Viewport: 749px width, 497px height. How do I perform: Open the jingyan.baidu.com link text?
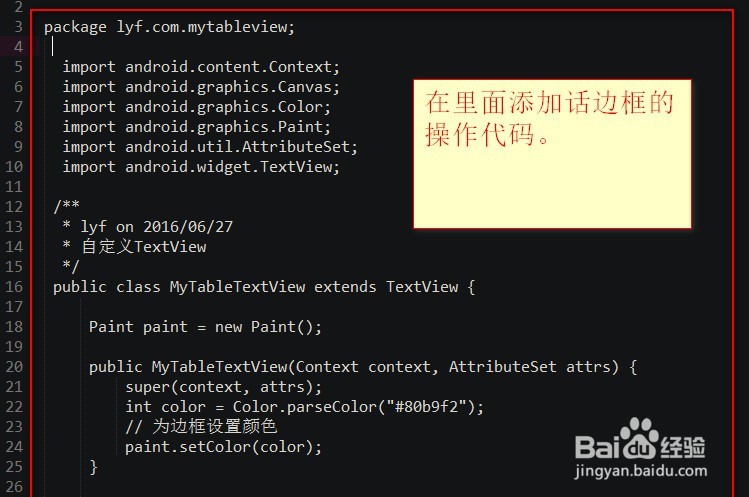click(x=641, y=471)
